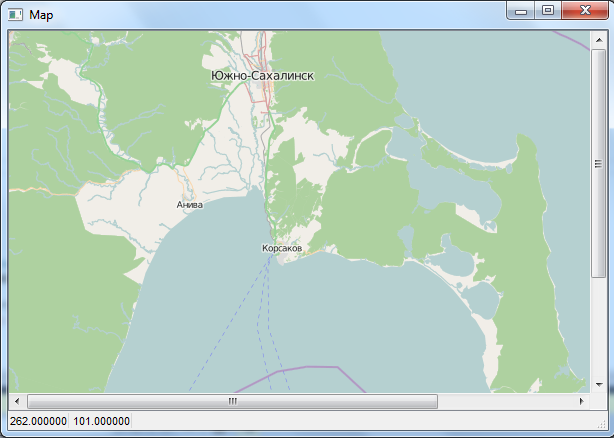The width and height of the screenshot is (614, 440).
Task: Click the 101.000000 status bar field
Action: click(101, 422)
